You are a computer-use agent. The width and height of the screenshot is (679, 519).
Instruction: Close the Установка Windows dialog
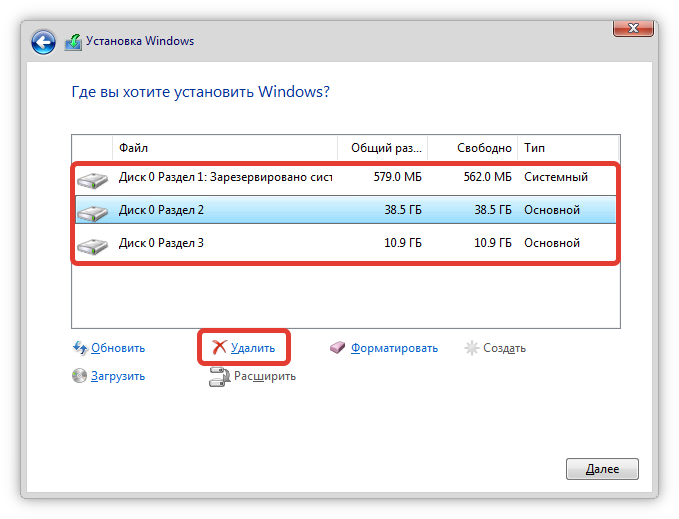(x=633, y=28)
